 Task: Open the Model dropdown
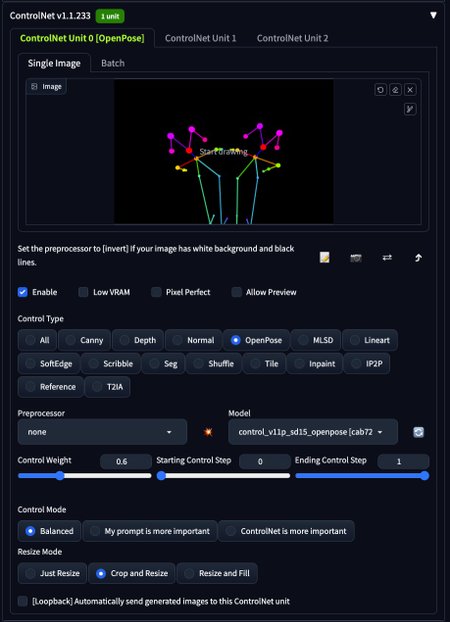[x=313, y=432]
